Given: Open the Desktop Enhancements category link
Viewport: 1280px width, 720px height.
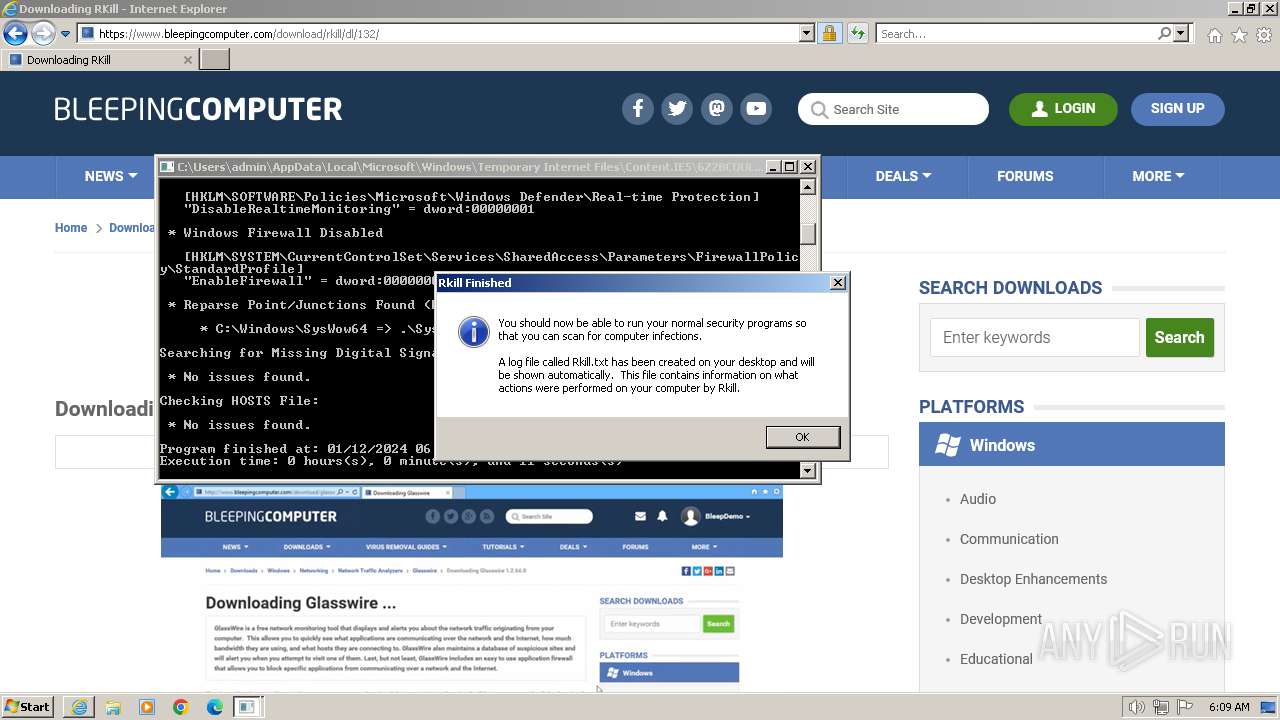Looking at the screenshot, I should 1033,579.
